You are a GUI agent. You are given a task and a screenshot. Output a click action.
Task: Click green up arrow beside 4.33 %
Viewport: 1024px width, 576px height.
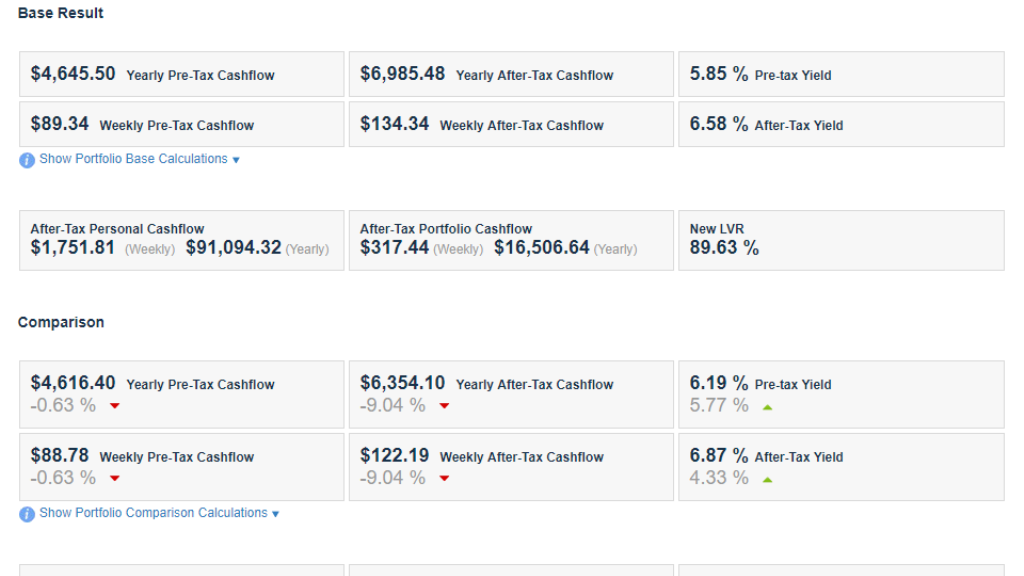pyautogui.click(x=767, y=480)
